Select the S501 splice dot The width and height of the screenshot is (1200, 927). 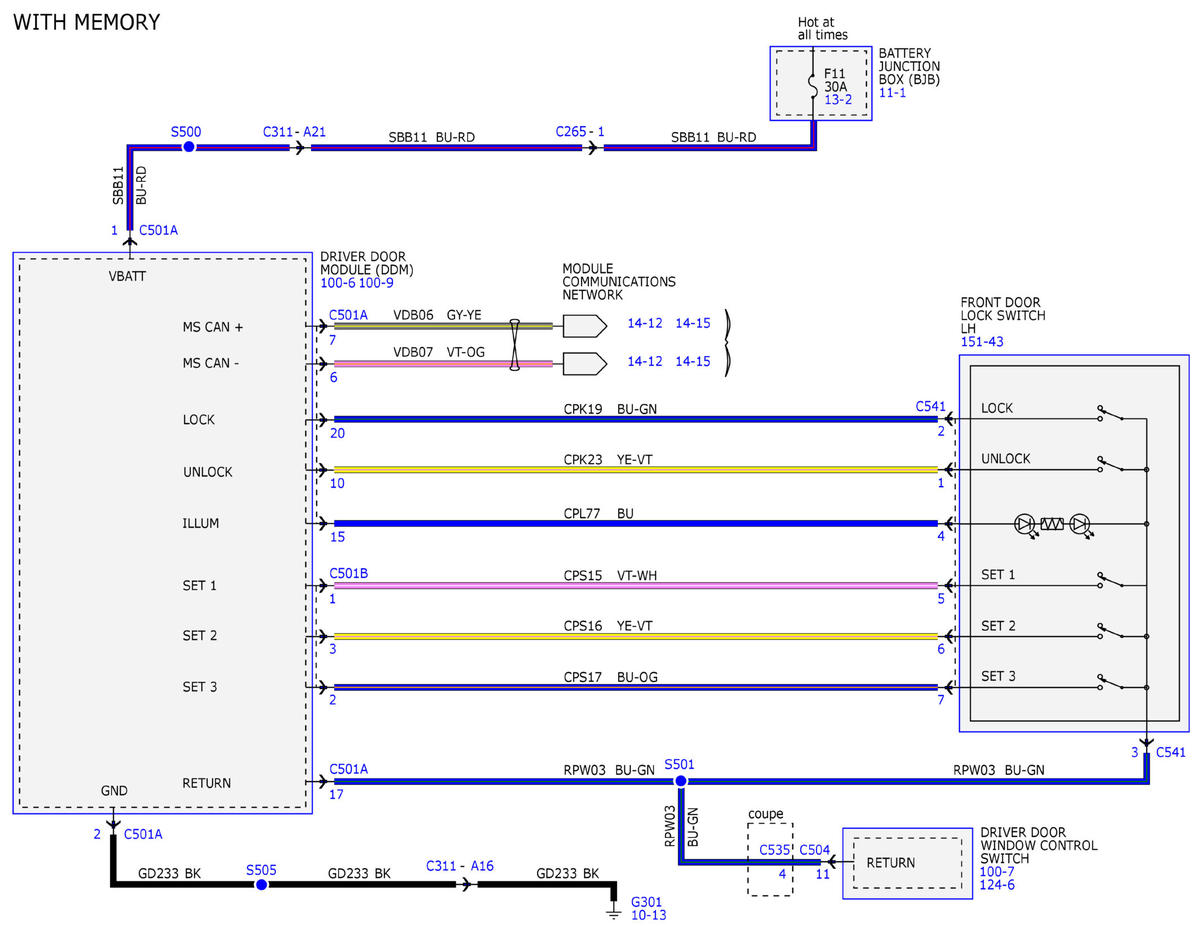point(680,781)
